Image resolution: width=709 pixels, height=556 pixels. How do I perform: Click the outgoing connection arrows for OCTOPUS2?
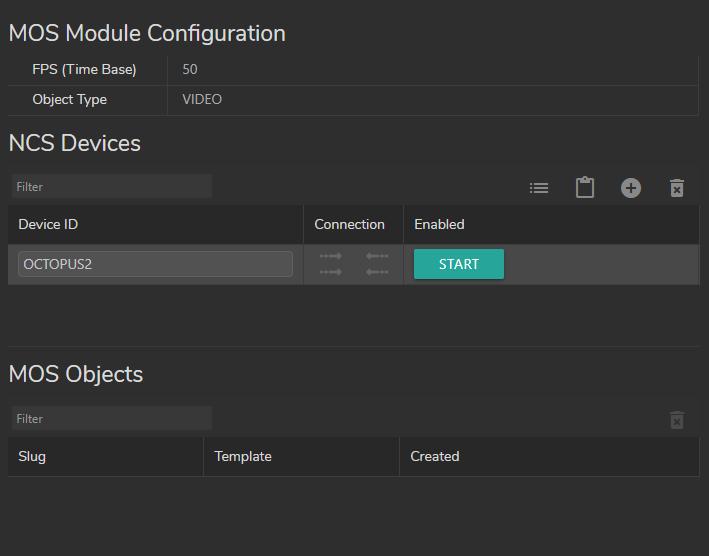tap(331, 264)
